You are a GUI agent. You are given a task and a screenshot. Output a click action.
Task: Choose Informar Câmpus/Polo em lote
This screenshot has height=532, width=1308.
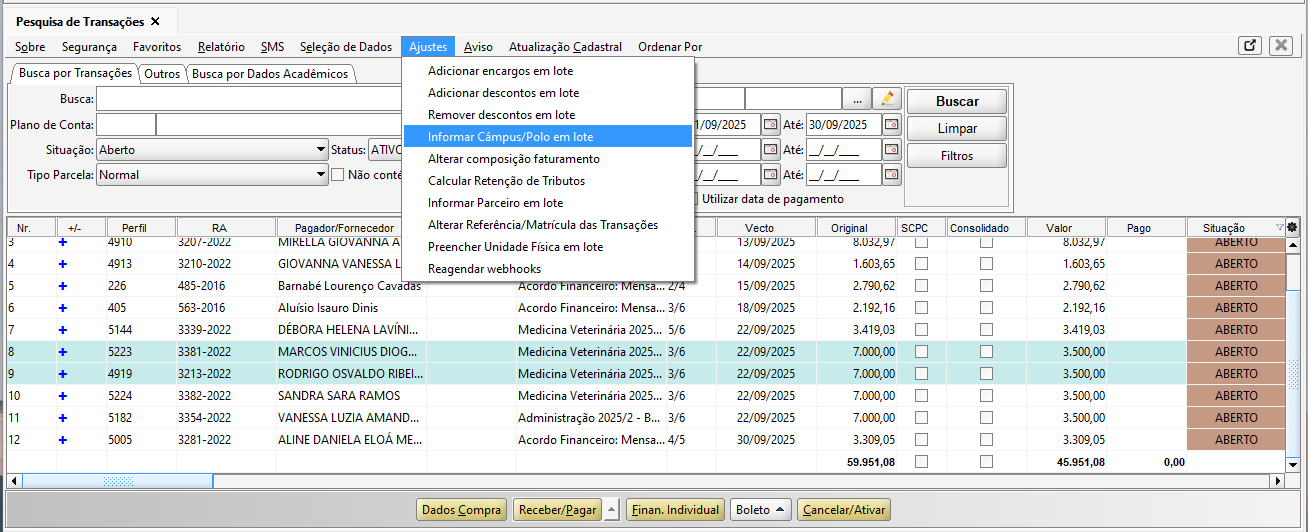tap(548, 137)
